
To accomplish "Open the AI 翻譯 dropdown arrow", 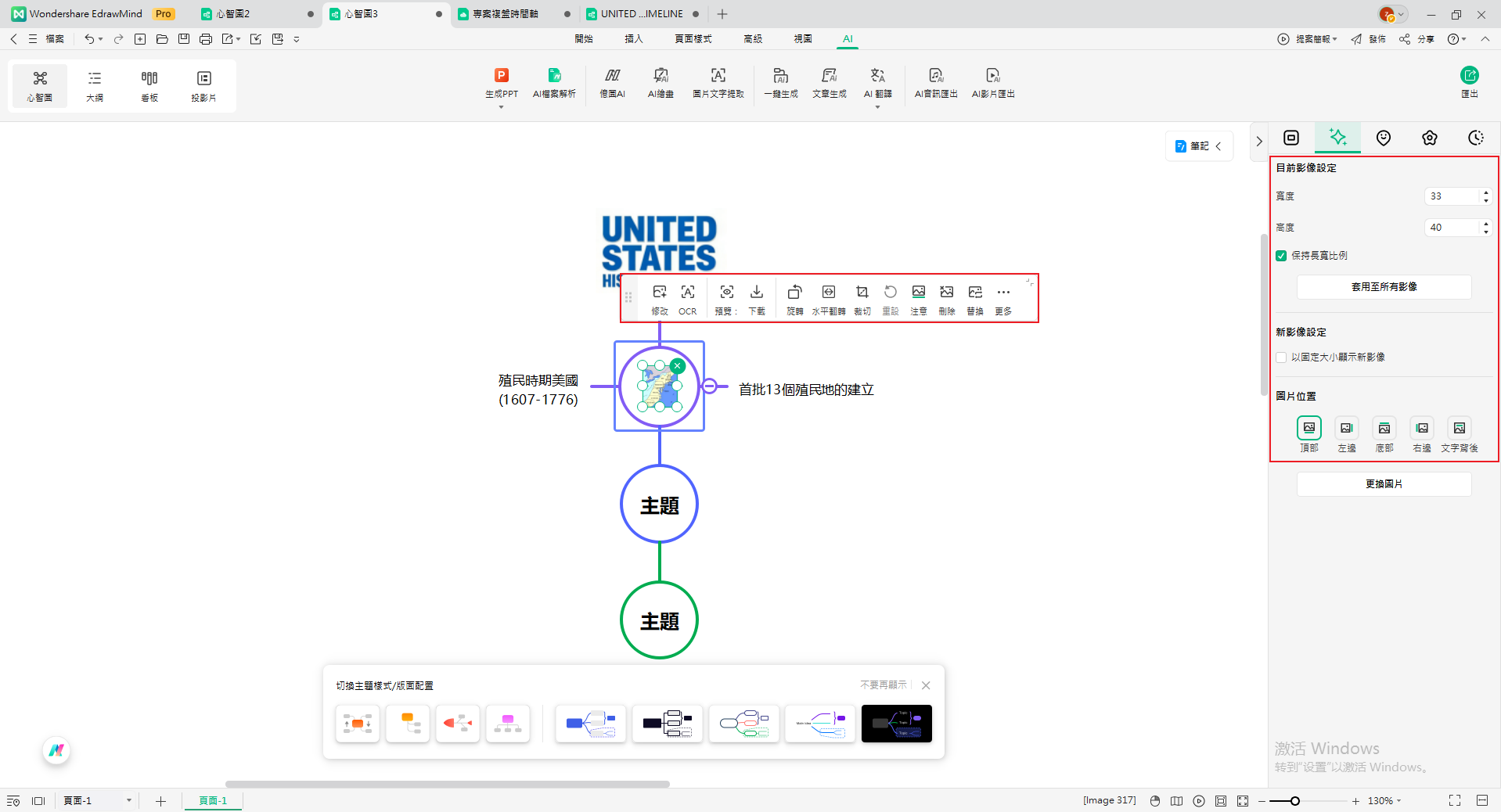I will point(877,107).
